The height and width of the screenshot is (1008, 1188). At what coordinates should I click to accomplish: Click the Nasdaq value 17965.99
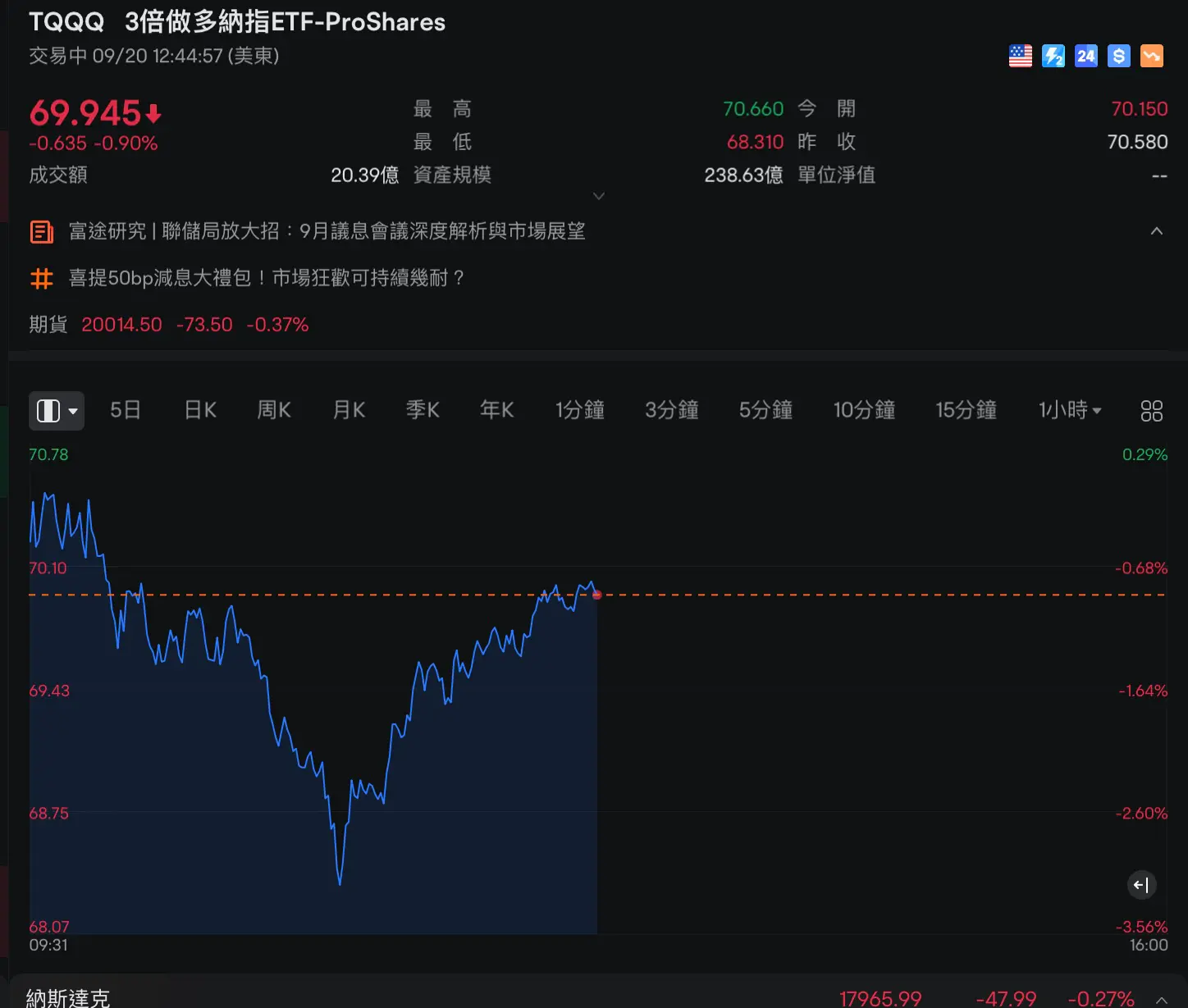pyautogui.click(x=880, y=998)
